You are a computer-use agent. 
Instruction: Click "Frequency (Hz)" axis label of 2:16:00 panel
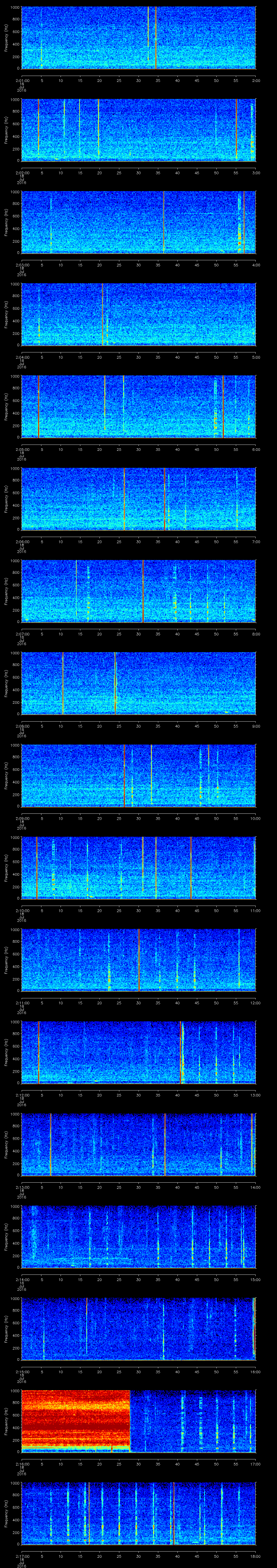6,1421
